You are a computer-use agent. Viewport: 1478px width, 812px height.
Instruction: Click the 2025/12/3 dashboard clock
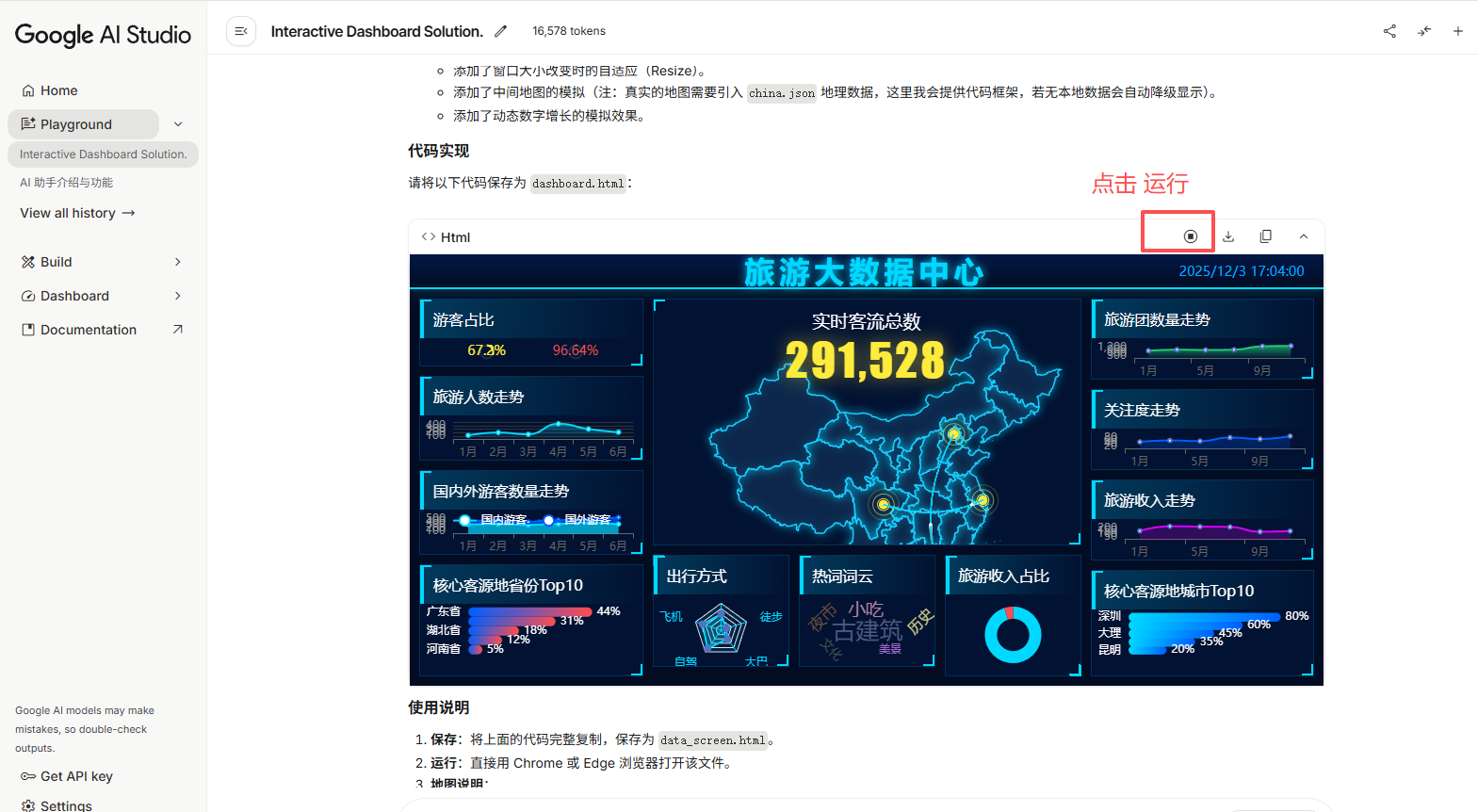(1242, 271)
